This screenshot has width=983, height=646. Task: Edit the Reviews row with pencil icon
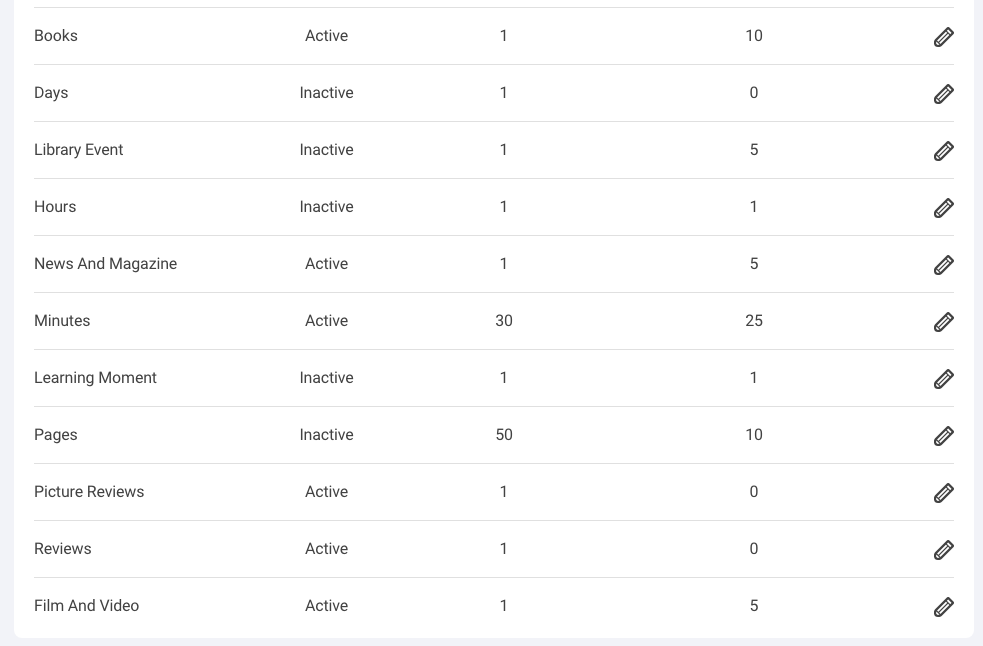pyautogui.click(x=944, y=551)
